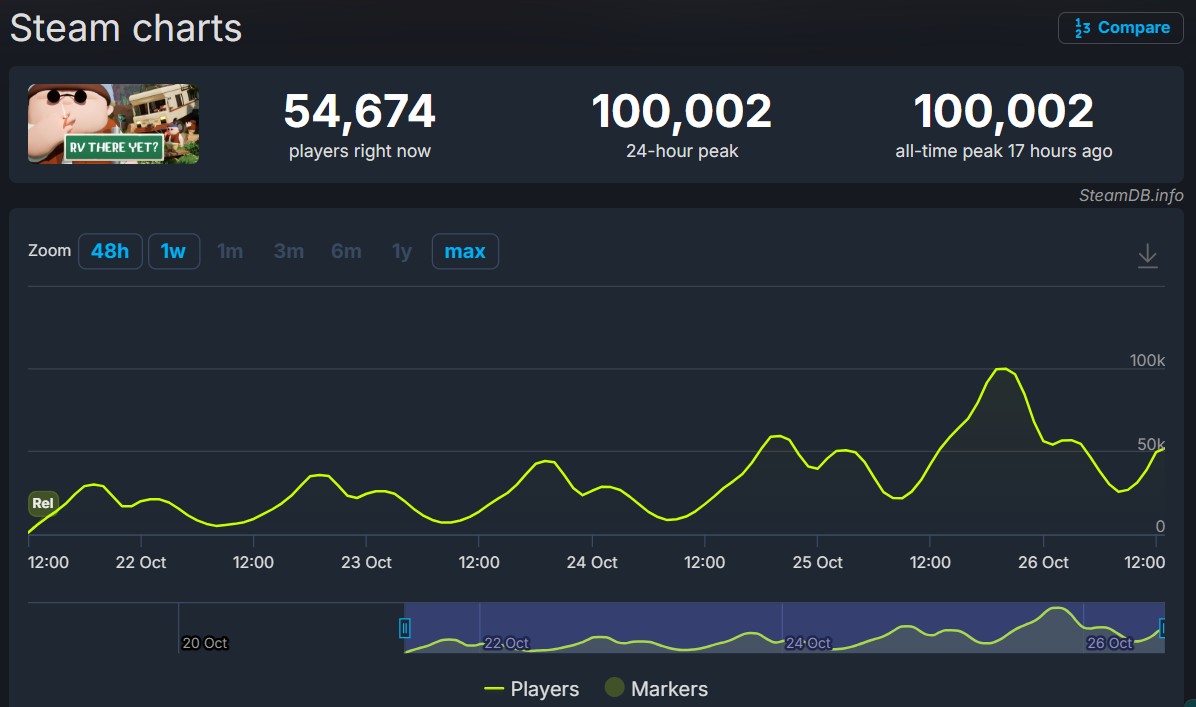Select the 1m zoom option
Viewport: 1196px width, 707px height.
pos(230,251)
